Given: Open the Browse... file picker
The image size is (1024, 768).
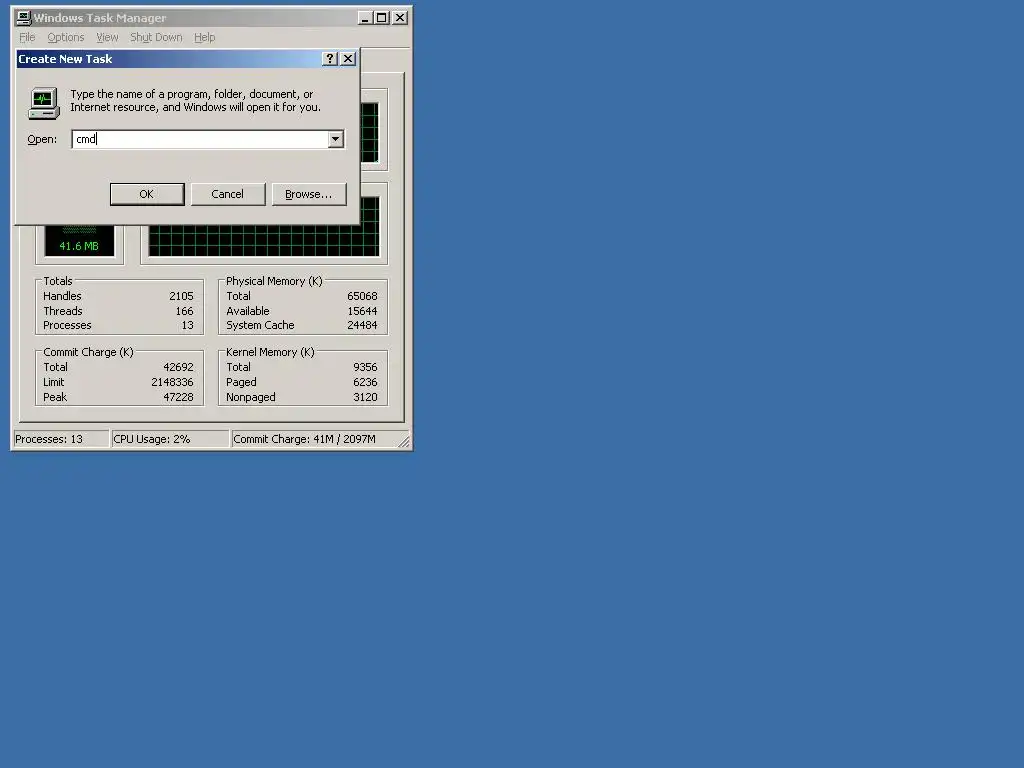Looking at the screenshot, I should tap(309, 194).
